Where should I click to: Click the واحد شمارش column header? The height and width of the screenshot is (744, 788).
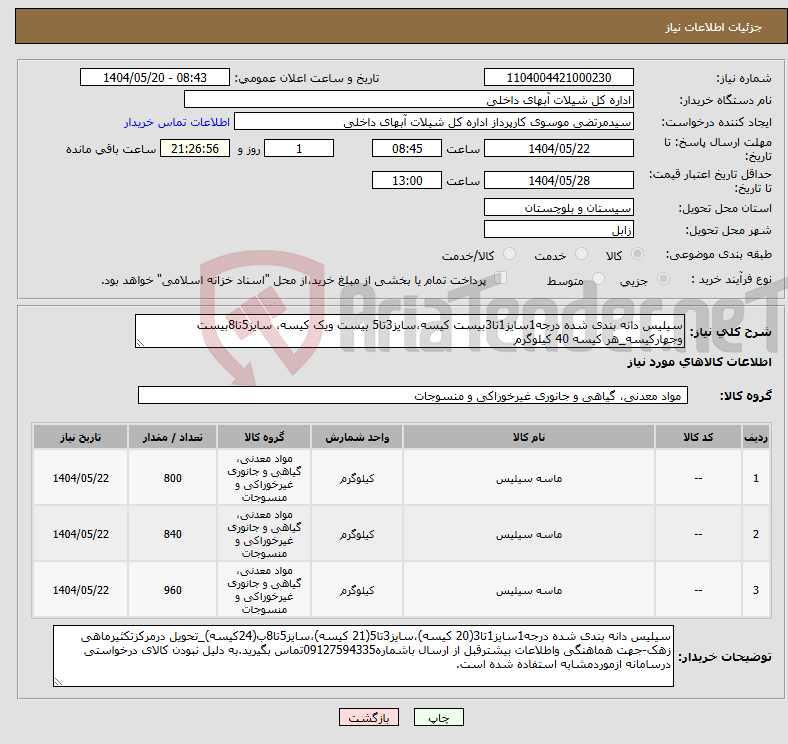[x=357, y=437]
